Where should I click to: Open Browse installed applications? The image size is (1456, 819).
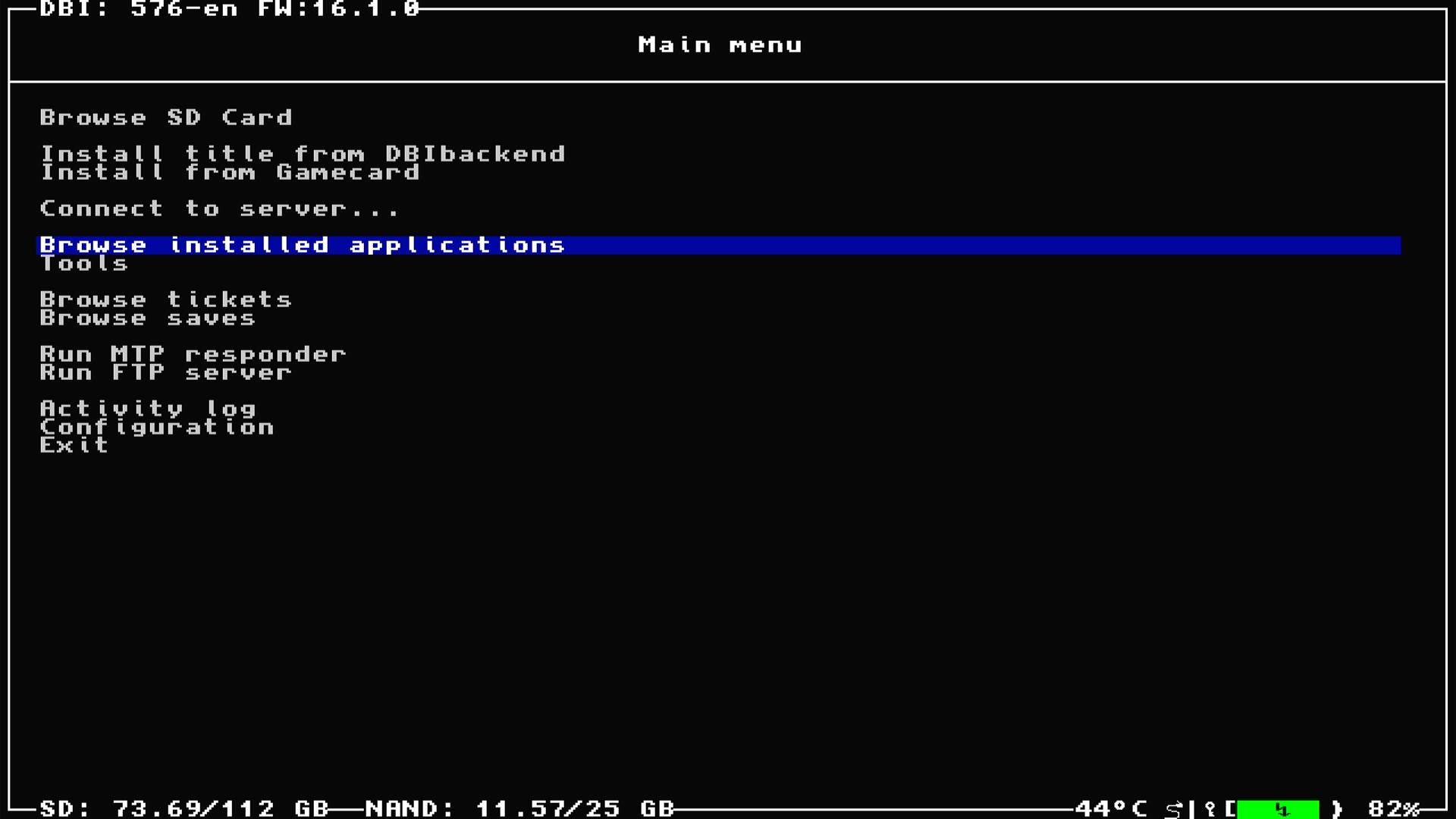(303, 245)
